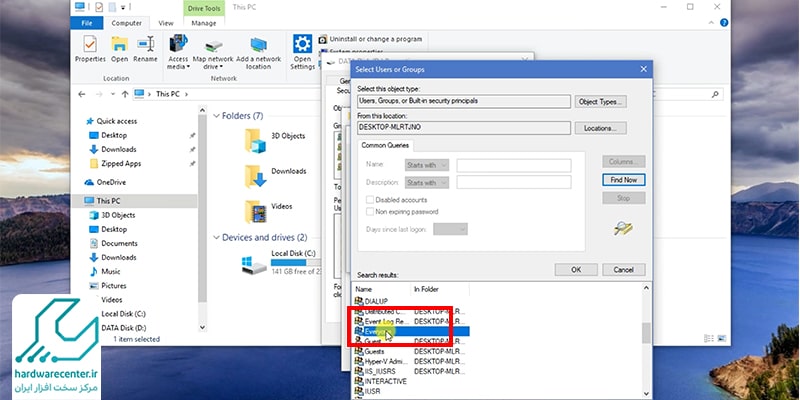Image resolution: width=800 pixels, height=400 pixels.
Task: Click the Name query text field
Action: pos(514,165)
